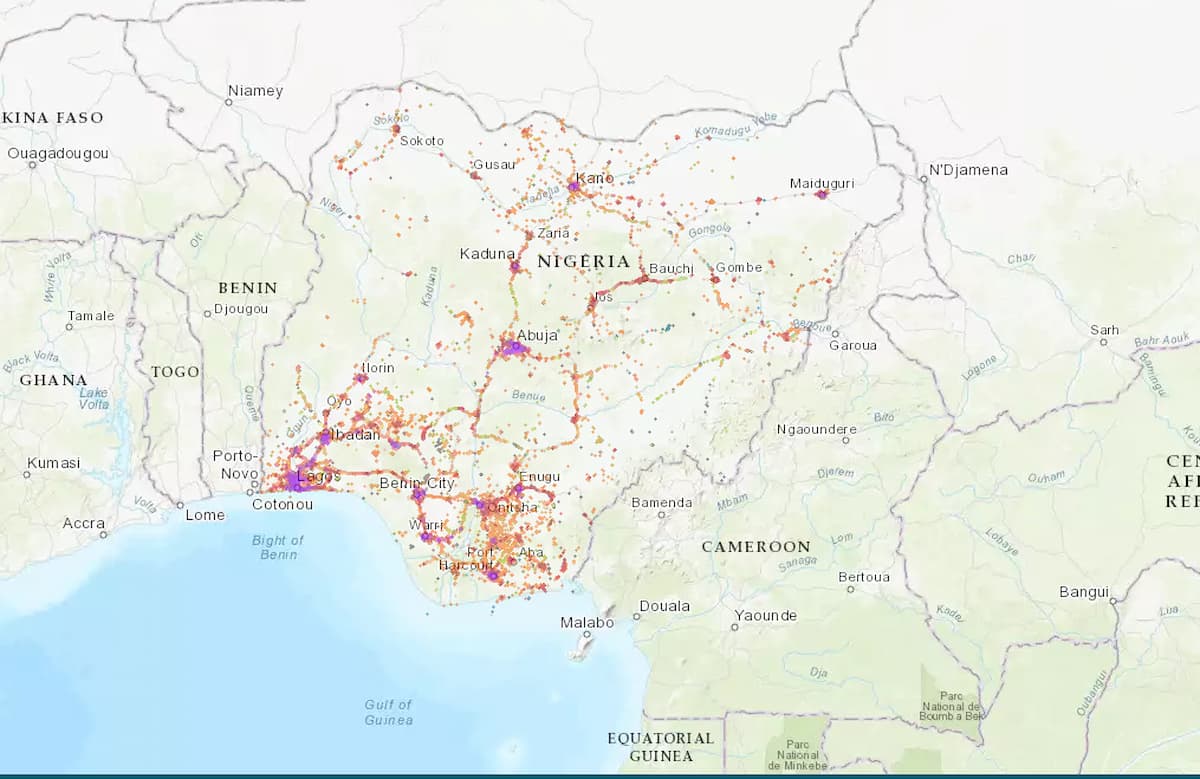Click the N'Djamena city label

click(x=969, y=170)
